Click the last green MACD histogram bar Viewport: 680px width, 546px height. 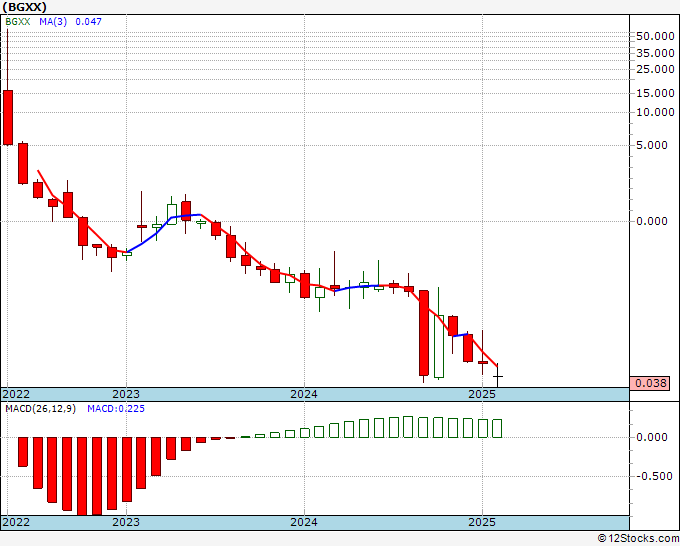[497, 428]
